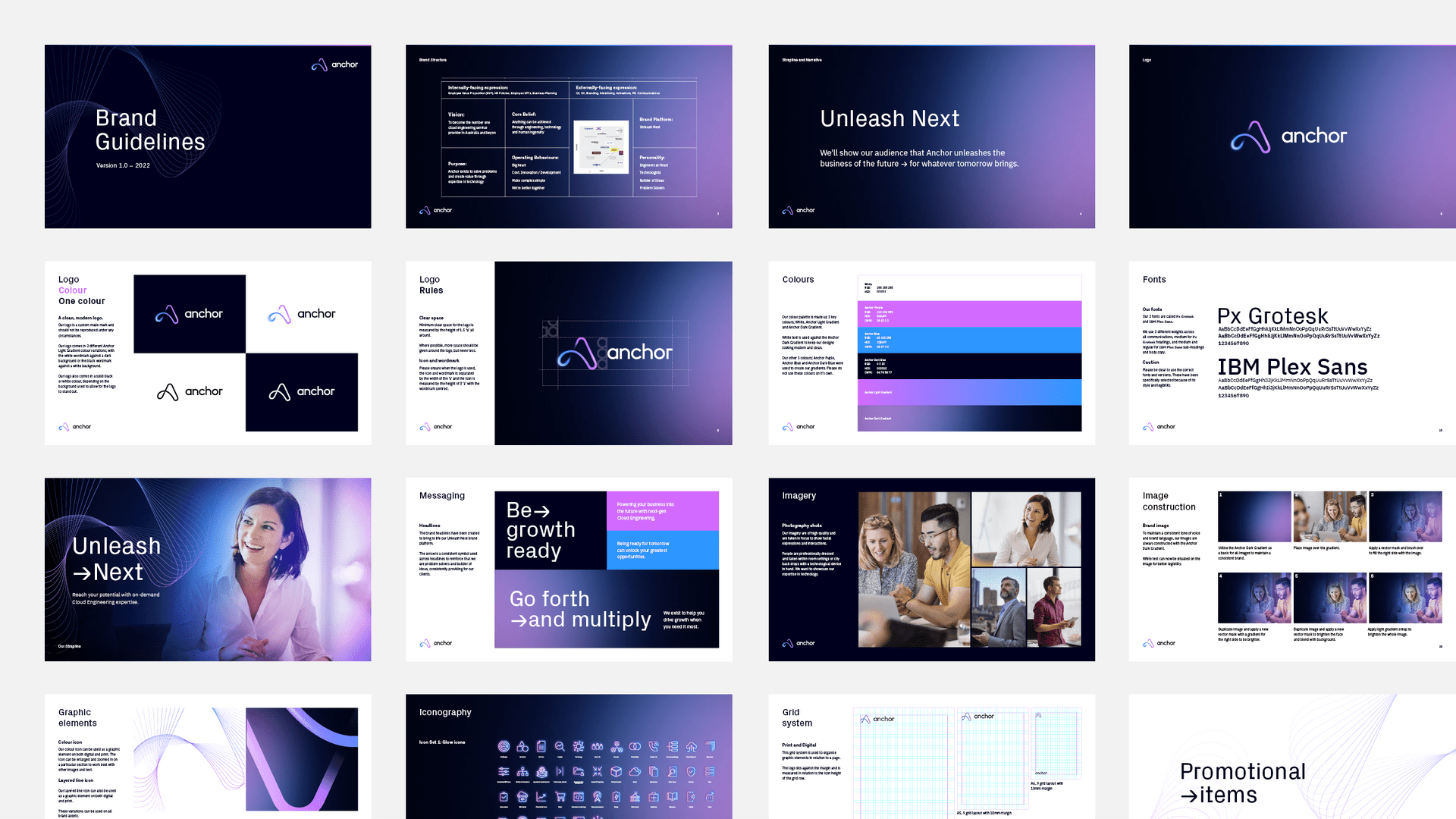Click the open book glow icon
Screen dimensions: 1456x819
point(672,796)
